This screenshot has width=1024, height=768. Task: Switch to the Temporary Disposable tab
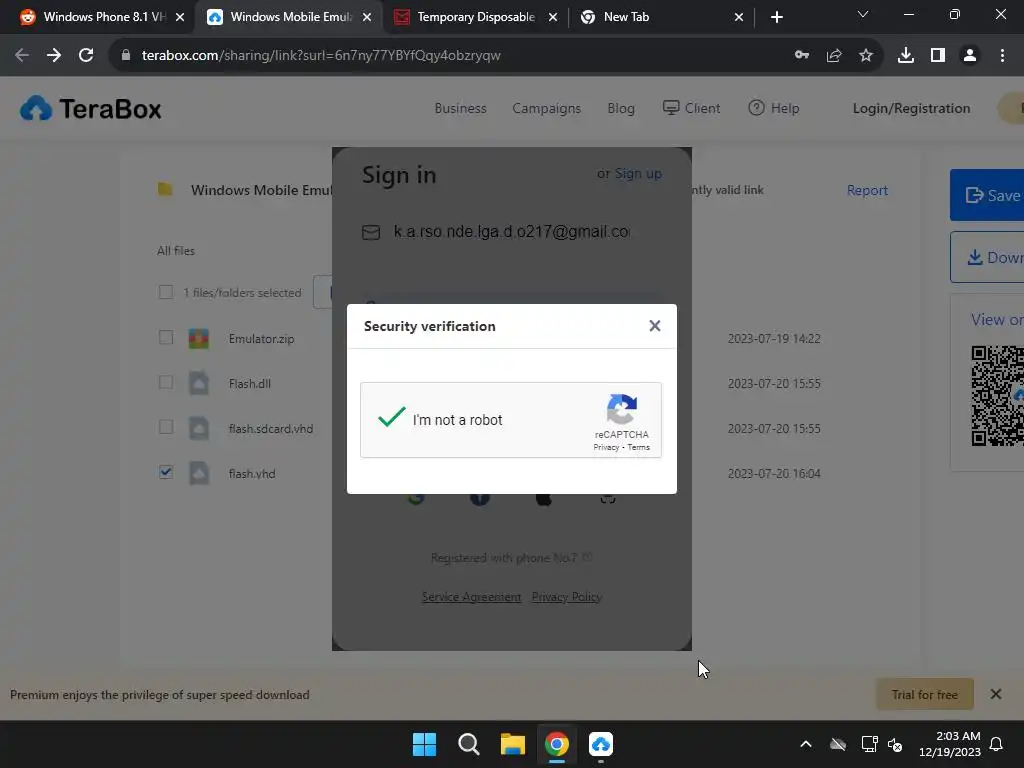(x=475, y=17)
